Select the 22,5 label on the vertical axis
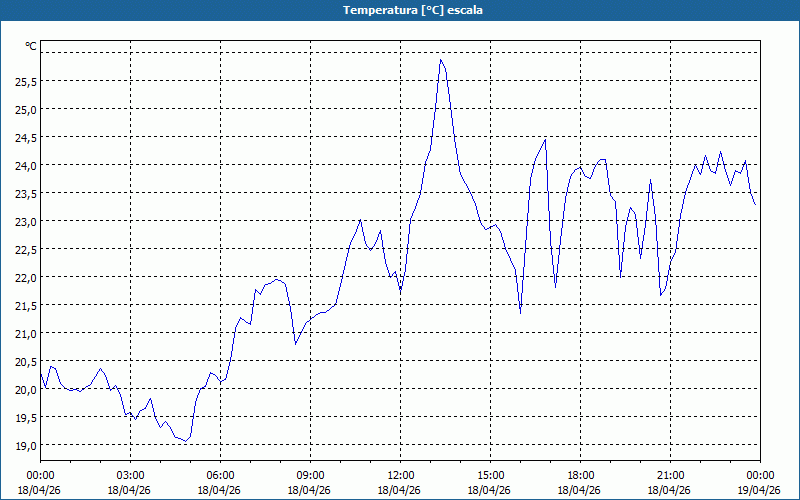 pos(26,249)
